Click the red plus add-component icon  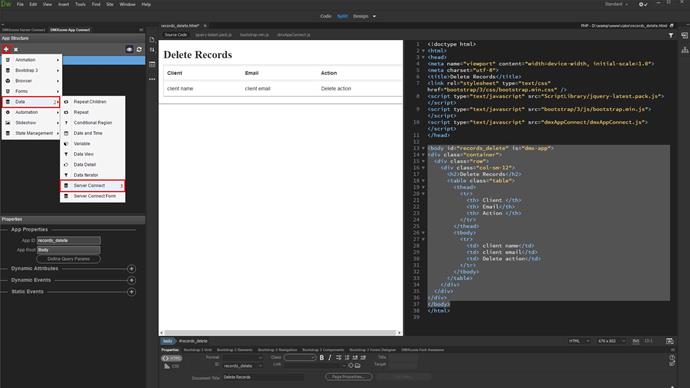(x=6, y=49)
